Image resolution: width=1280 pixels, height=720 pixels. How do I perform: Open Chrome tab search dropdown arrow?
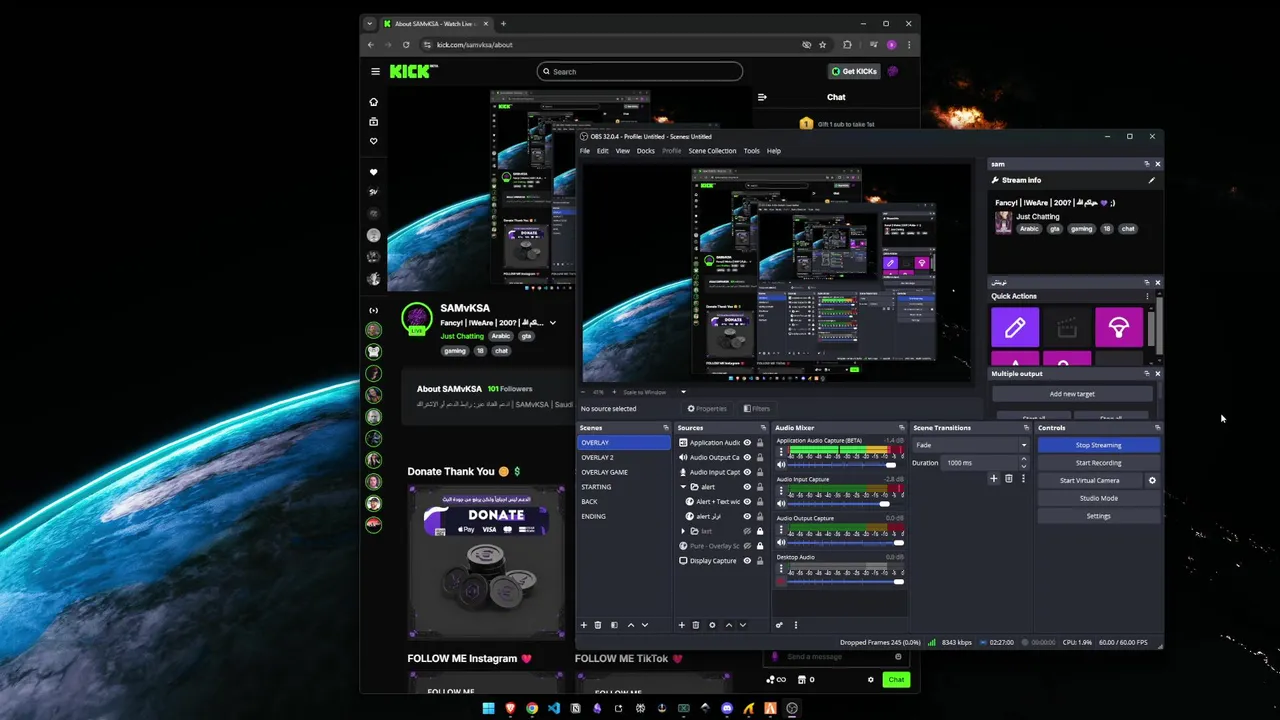point(370,23)
